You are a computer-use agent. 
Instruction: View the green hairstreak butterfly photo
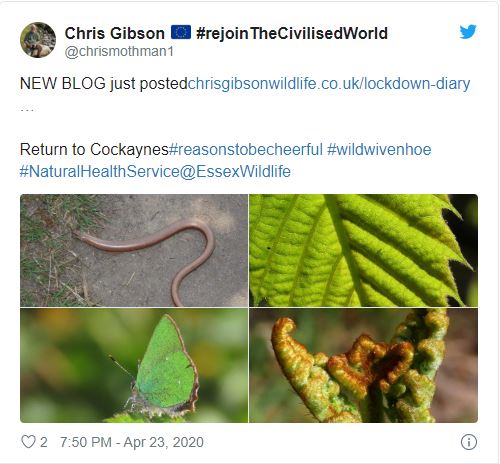pos(134,365)
